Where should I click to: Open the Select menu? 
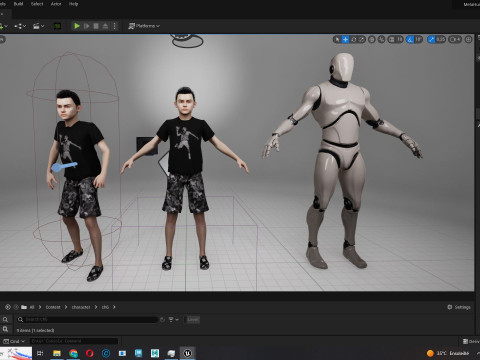(x=37, y=4)
